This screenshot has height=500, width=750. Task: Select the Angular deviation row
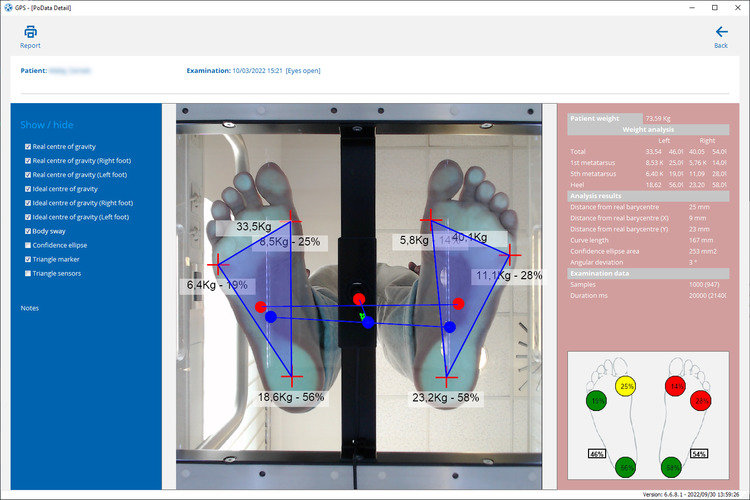(x=648, y=262)
